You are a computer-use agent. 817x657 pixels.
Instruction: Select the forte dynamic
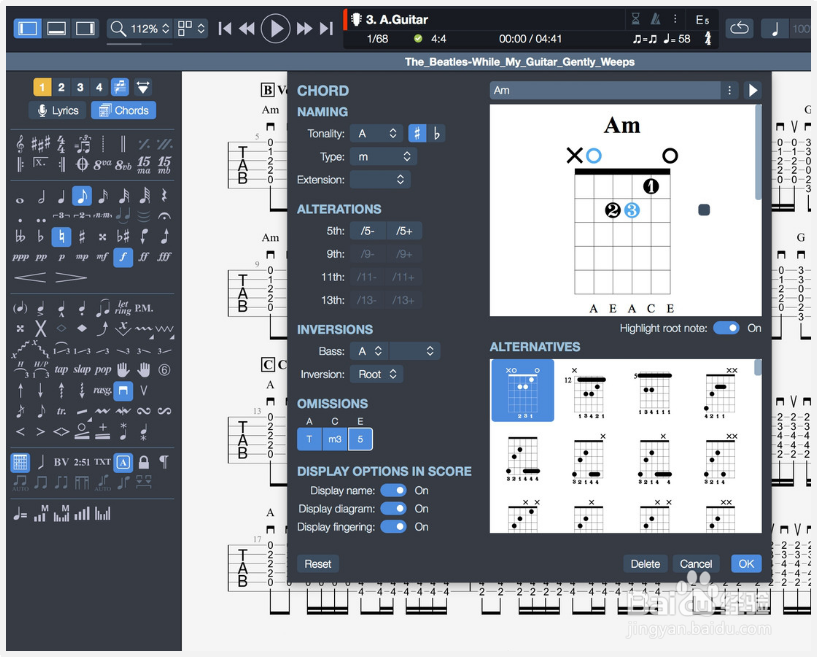123,257
